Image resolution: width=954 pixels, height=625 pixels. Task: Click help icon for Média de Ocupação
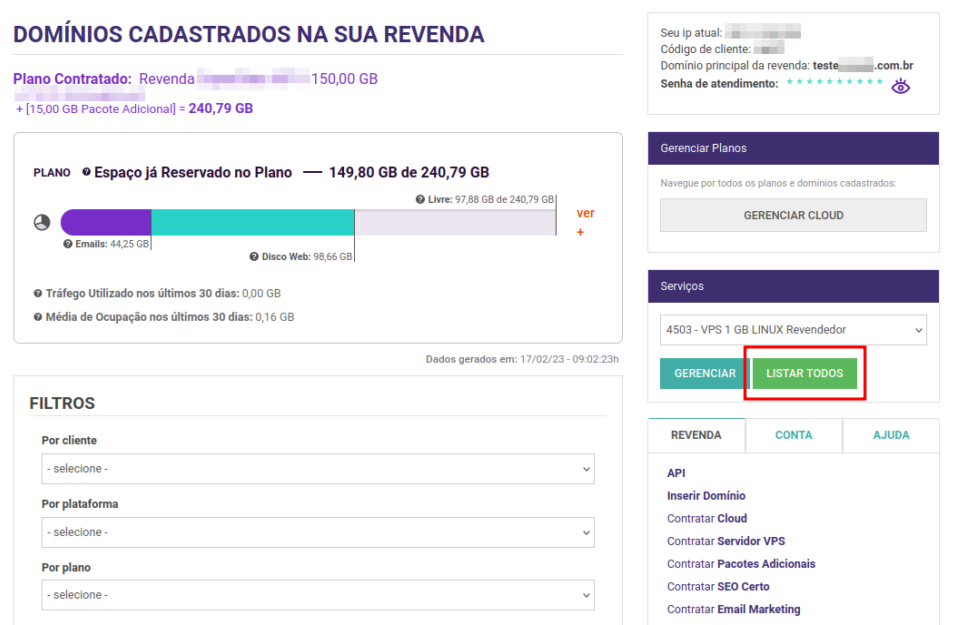(x=37, y=317)
